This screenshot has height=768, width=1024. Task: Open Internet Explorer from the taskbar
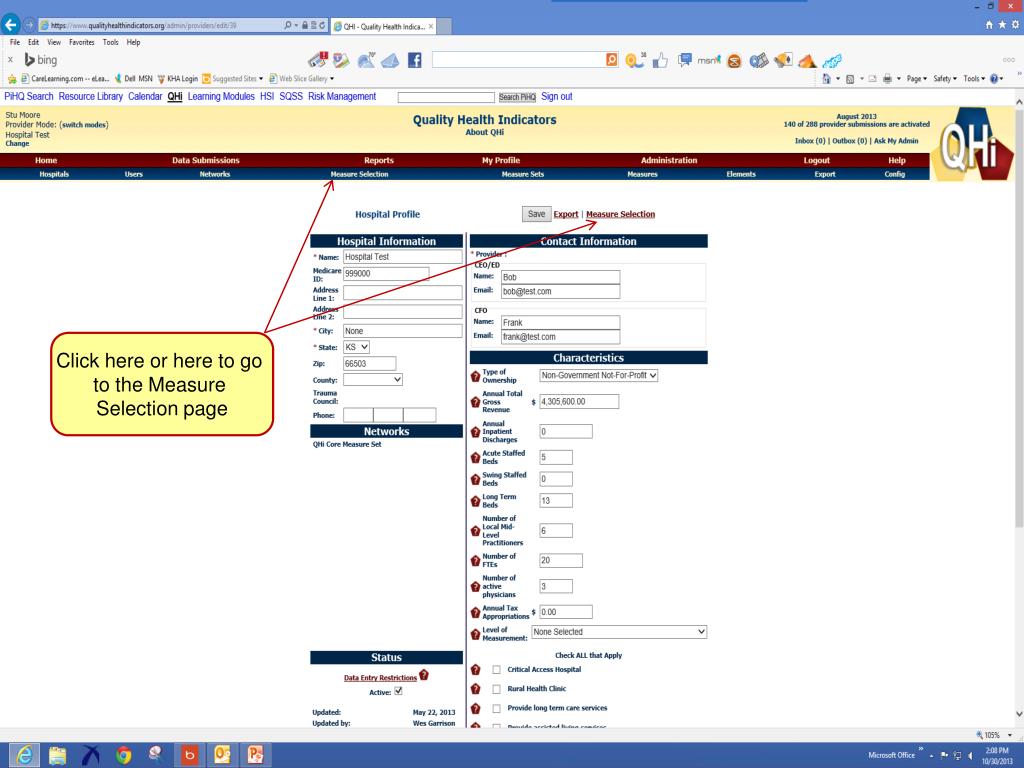point(24,755)
